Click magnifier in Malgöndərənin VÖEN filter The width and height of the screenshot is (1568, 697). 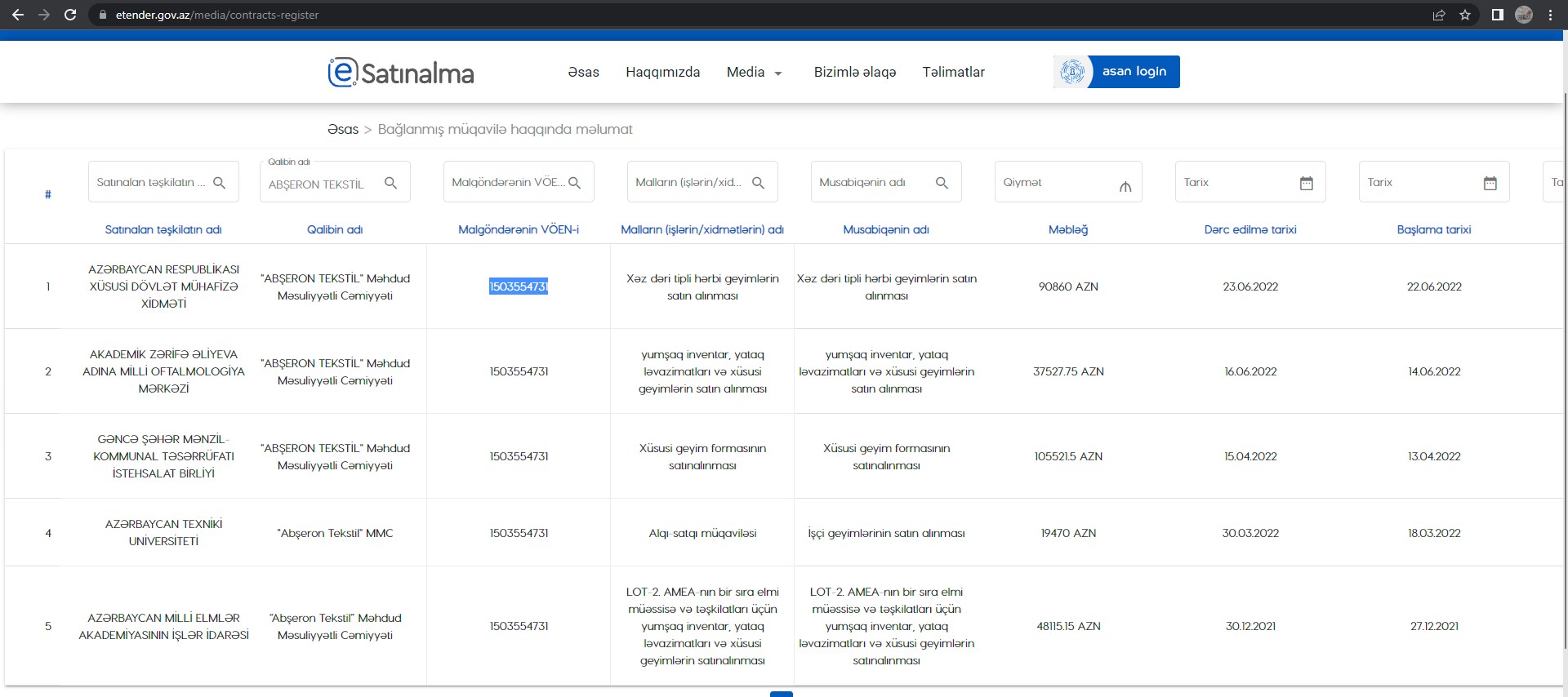coord(574,183)
